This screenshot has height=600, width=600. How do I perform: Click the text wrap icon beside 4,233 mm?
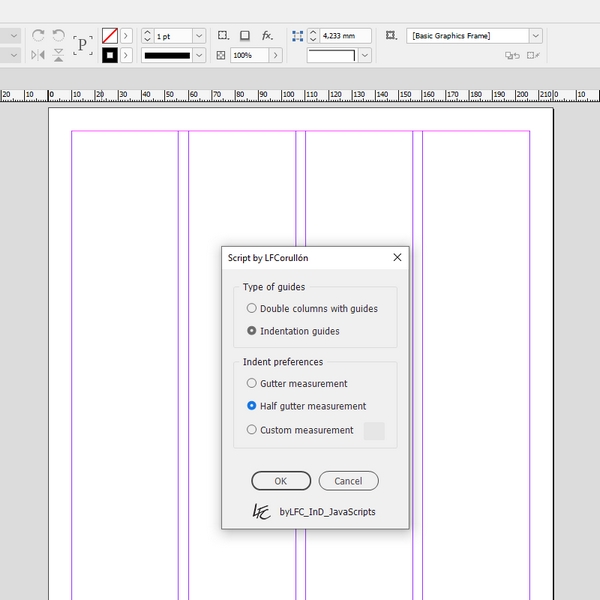(297, 36)
